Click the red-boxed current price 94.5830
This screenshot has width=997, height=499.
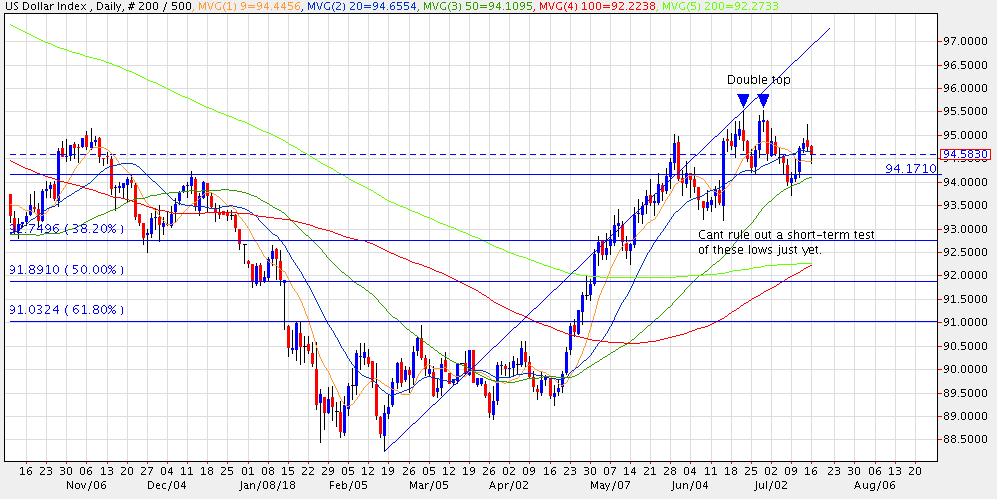tap(965, 154)
